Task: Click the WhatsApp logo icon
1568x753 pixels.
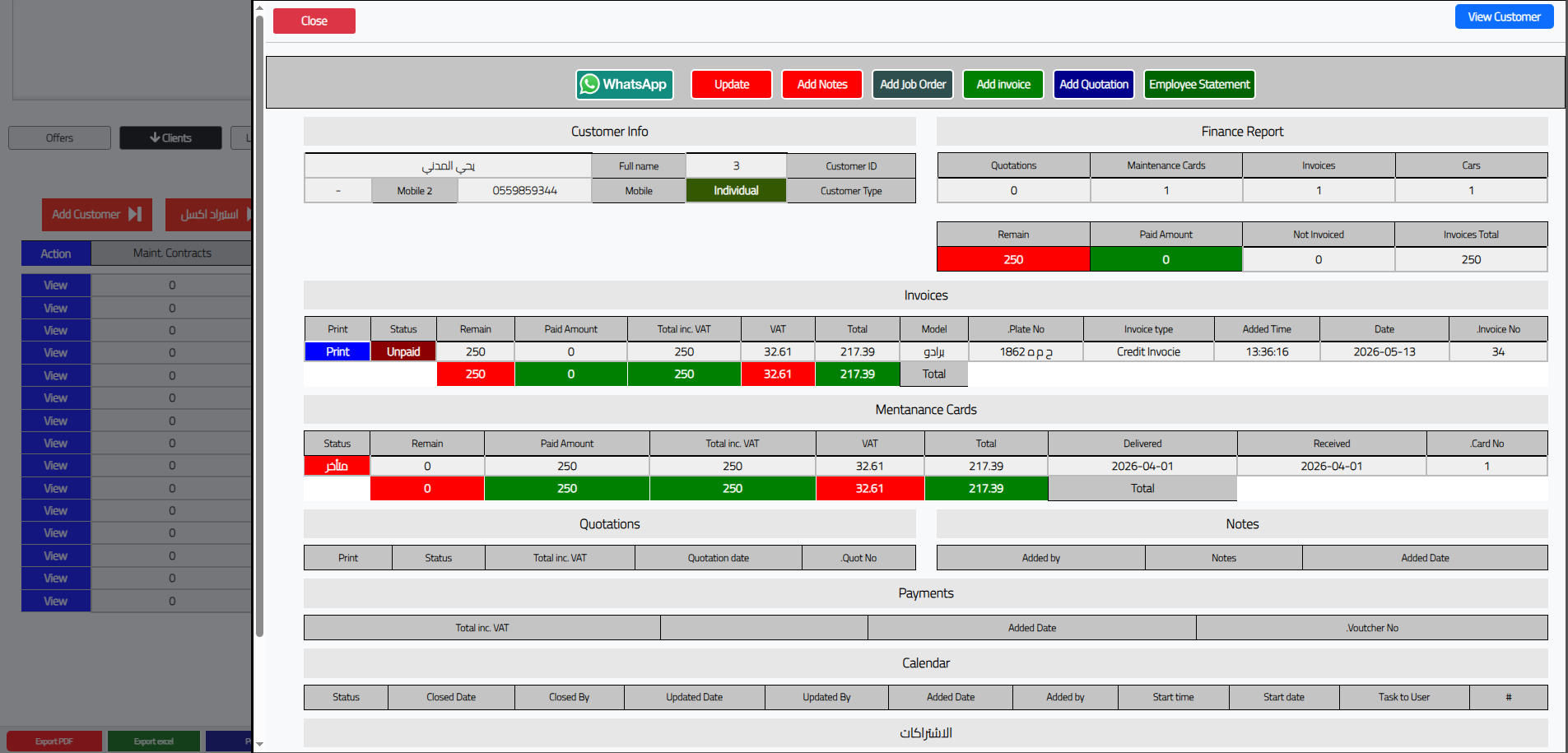Action: coord(589,84)
